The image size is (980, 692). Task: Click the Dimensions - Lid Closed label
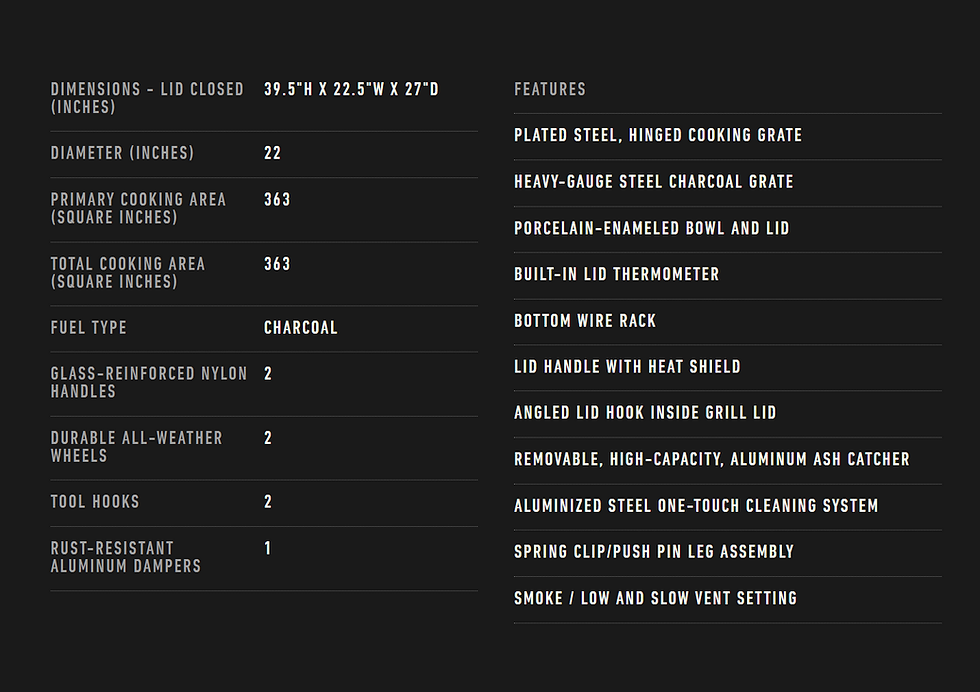pos(147,98)
